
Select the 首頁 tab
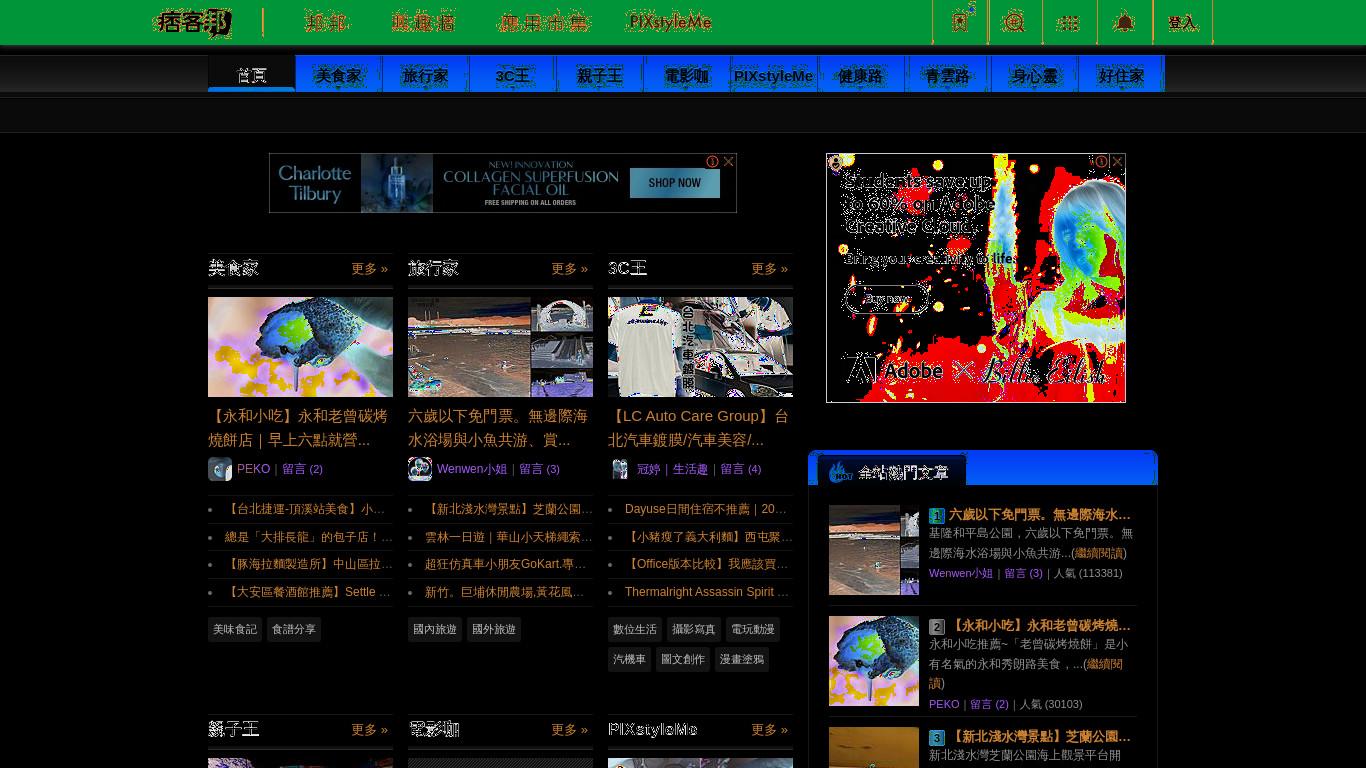[x=252, y=74]
